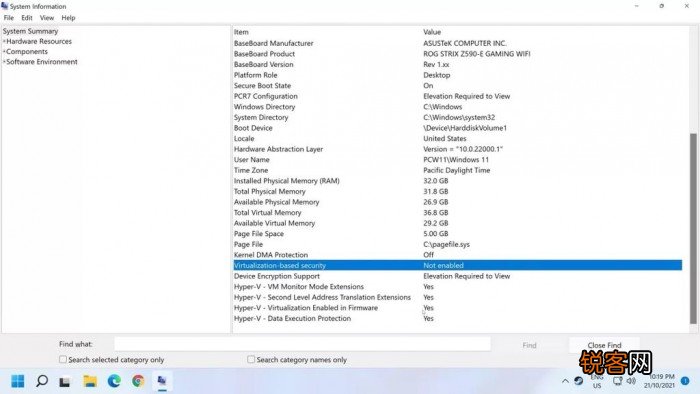Open clock and date in tray

(659, 381)
